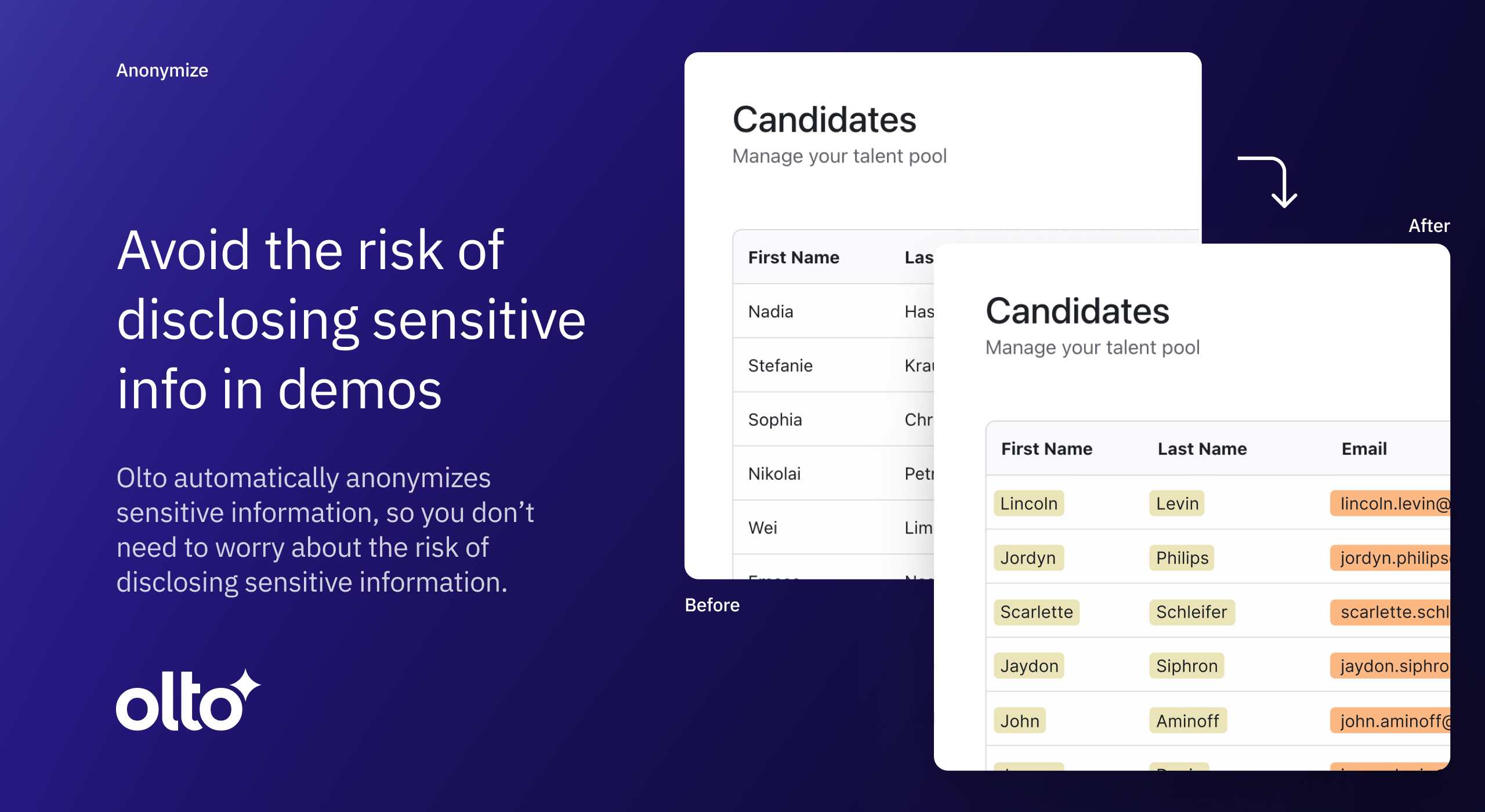Click the After caption above the second card
Viewport: 1485px width, 812px height.
1429,226
